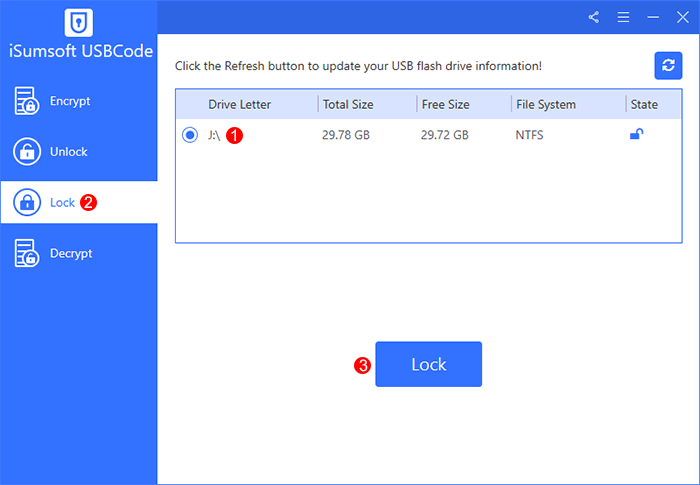This screenshot has height=485, width=700.
Task: Click the Decrypt document-unlock icon
Action: [x=26, y=253]
